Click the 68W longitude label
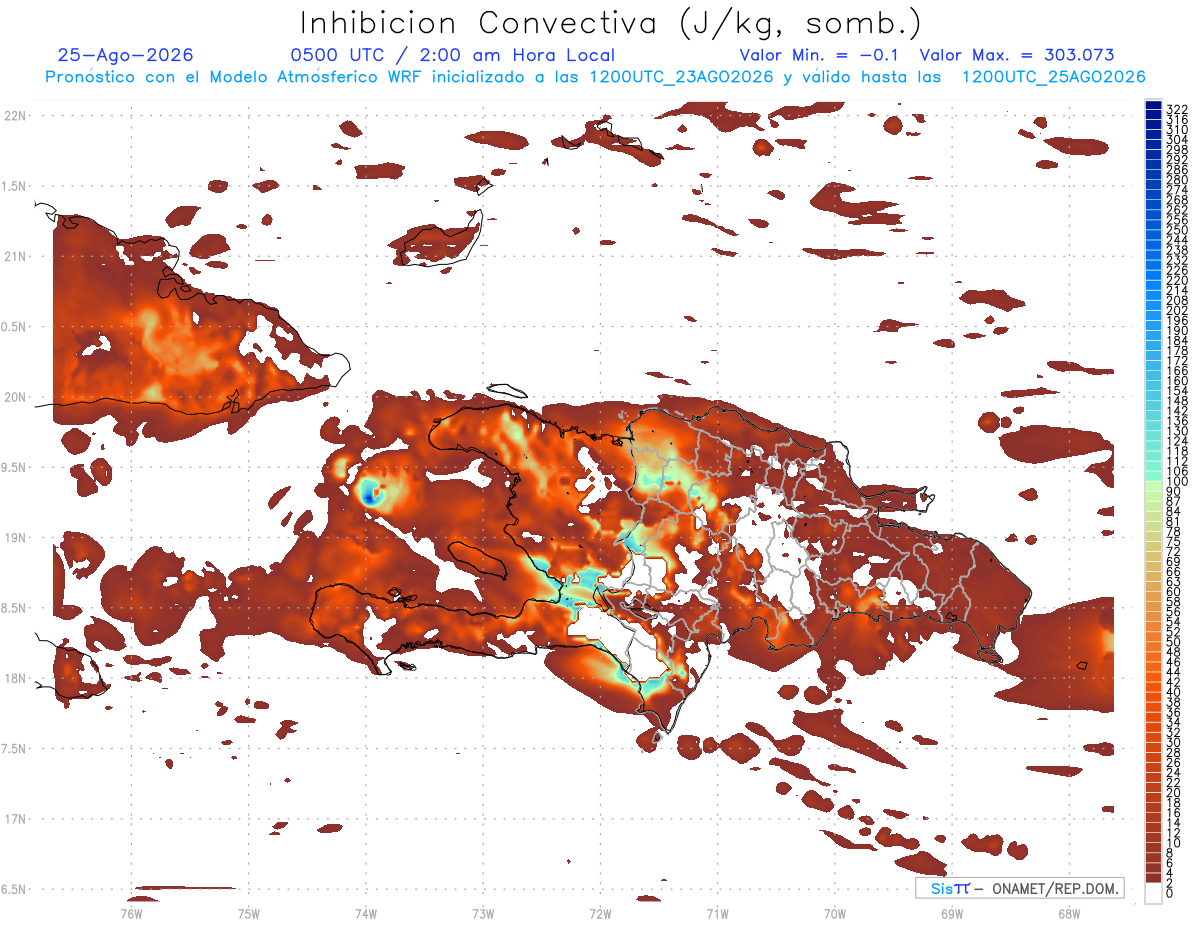 [x=1069, y=913]
